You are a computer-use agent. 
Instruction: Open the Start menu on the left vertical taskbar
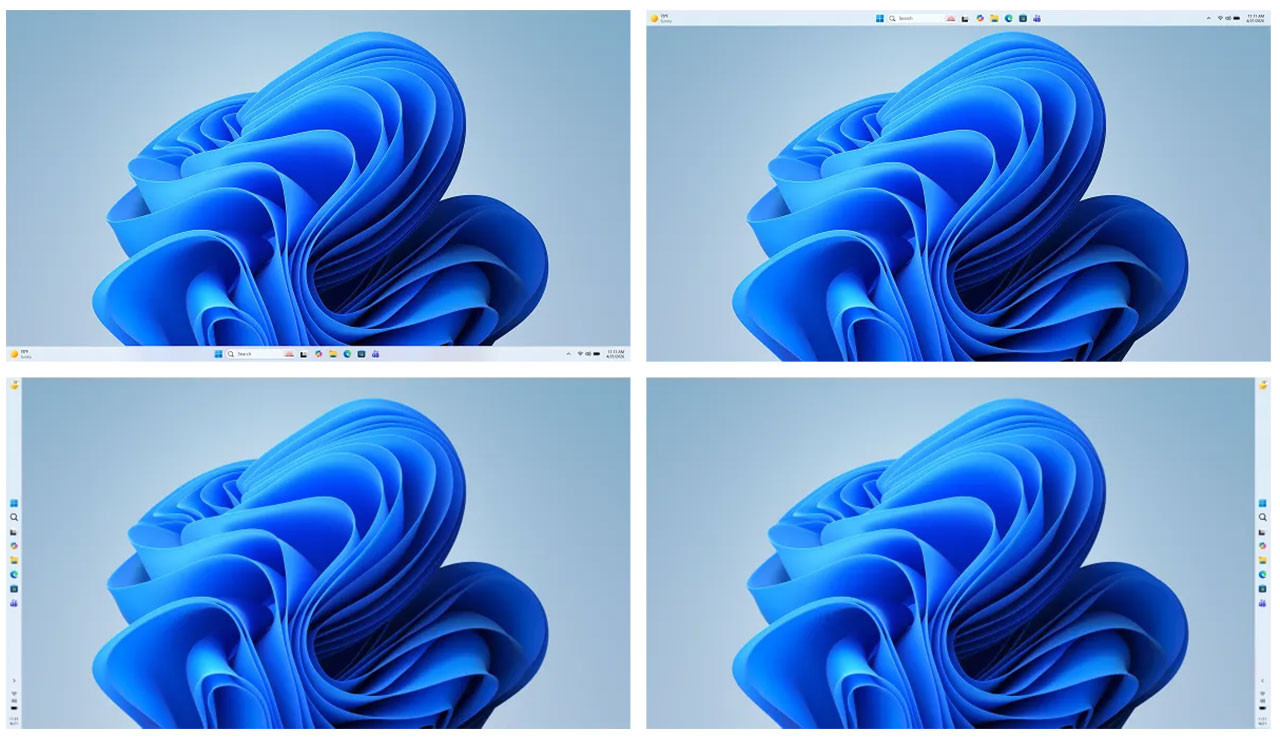14,503
